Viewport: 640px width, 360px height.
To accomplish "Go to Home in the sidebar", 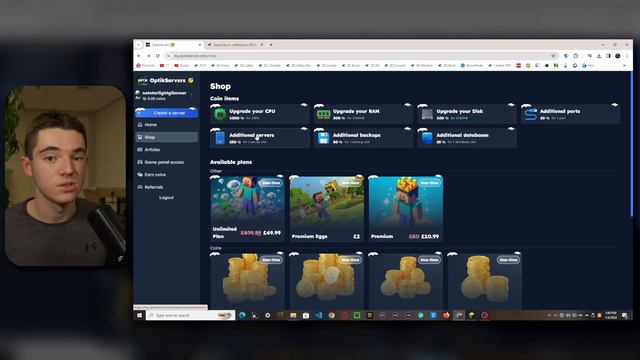I will pyautogui.click(x=167, y=124).
